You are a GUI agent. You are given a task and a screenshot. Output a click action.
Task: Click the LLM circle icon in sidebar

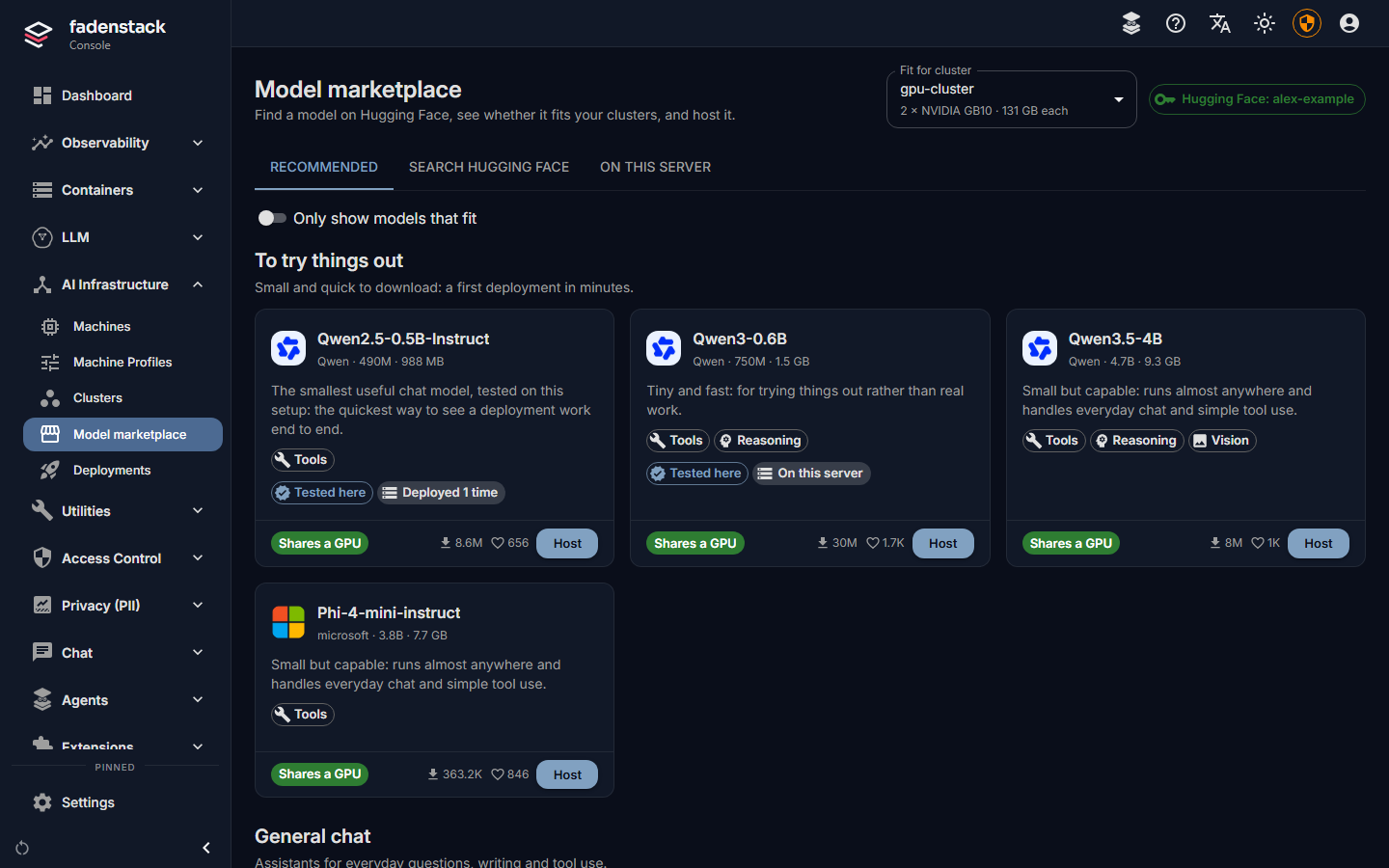coord(42,237)
